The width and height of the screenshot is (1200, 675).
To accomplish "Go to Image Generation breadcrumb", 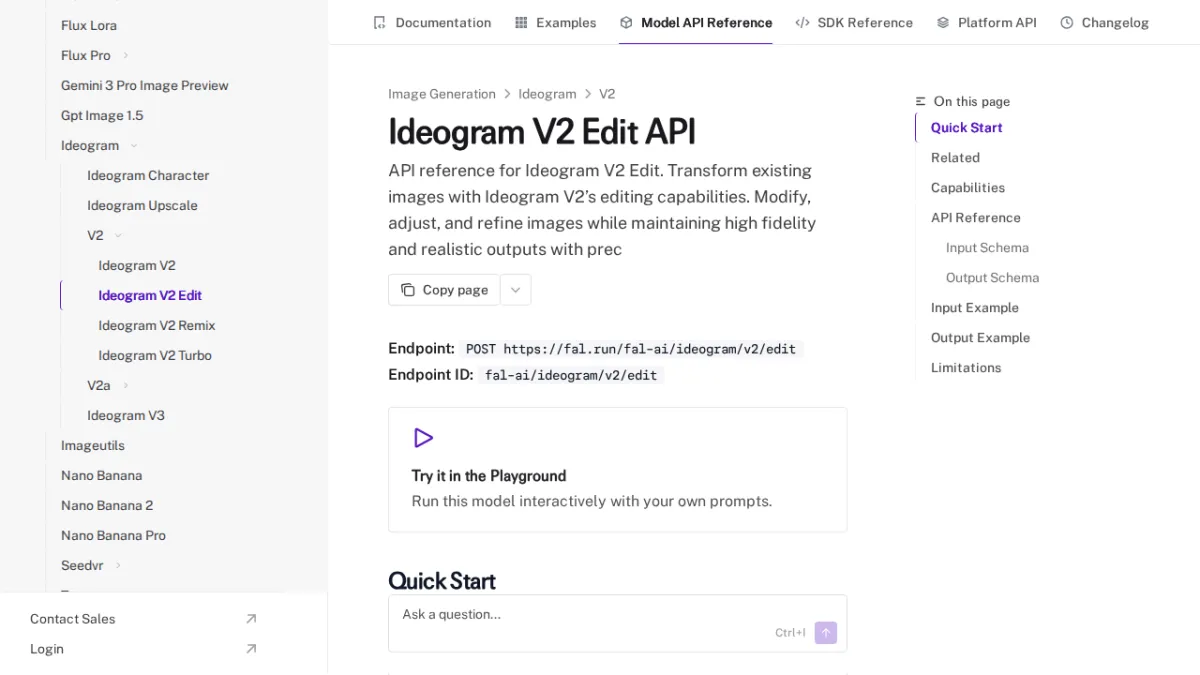I will 442,94.
